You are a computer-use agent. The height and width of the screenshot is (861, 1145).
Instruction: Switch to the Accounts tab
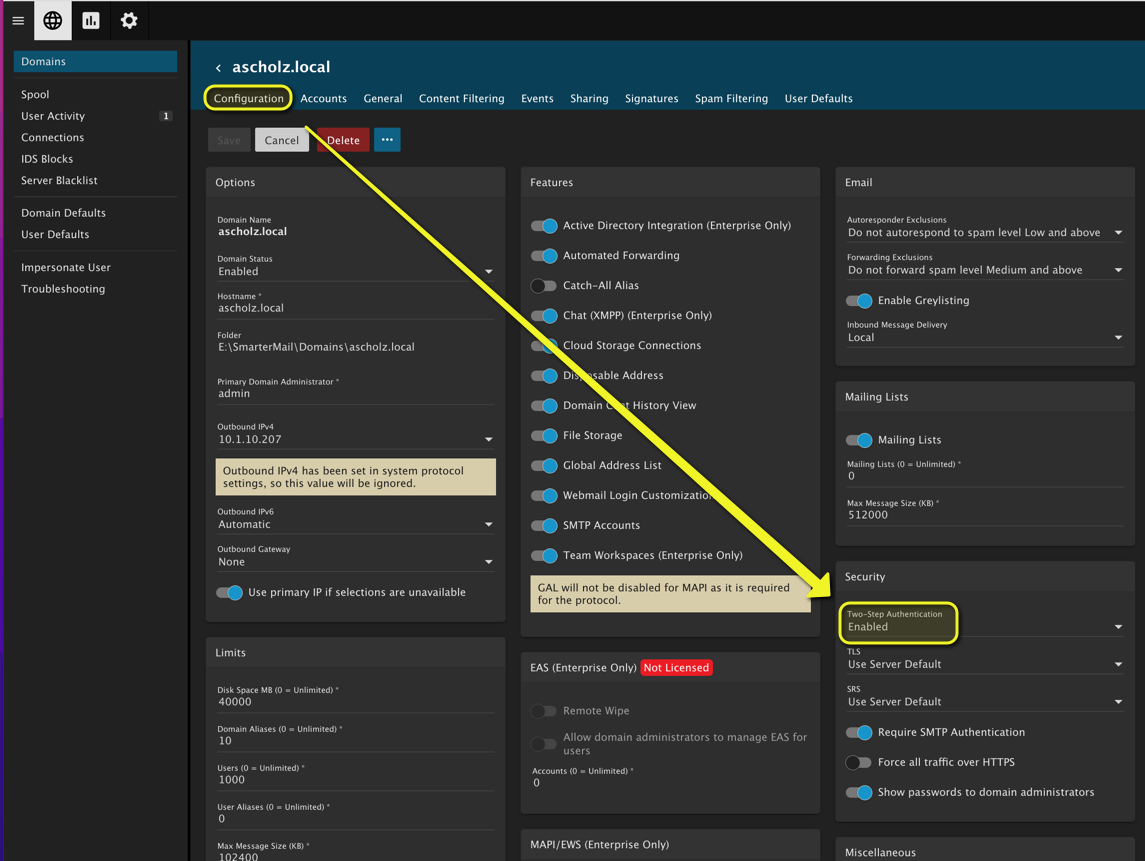(323, 99)
